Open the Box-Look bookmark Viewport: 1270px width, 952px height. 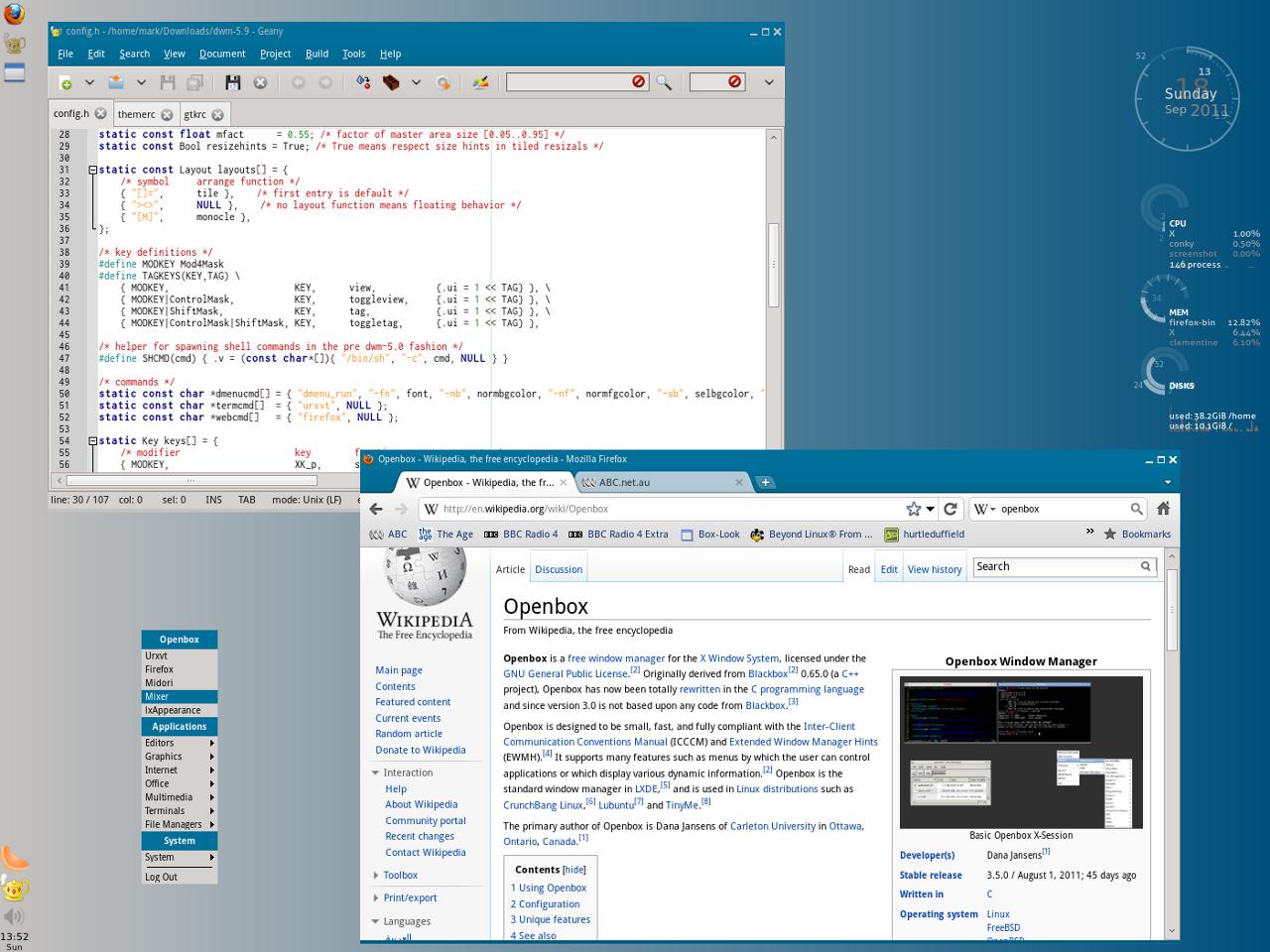tap(709, 534)
